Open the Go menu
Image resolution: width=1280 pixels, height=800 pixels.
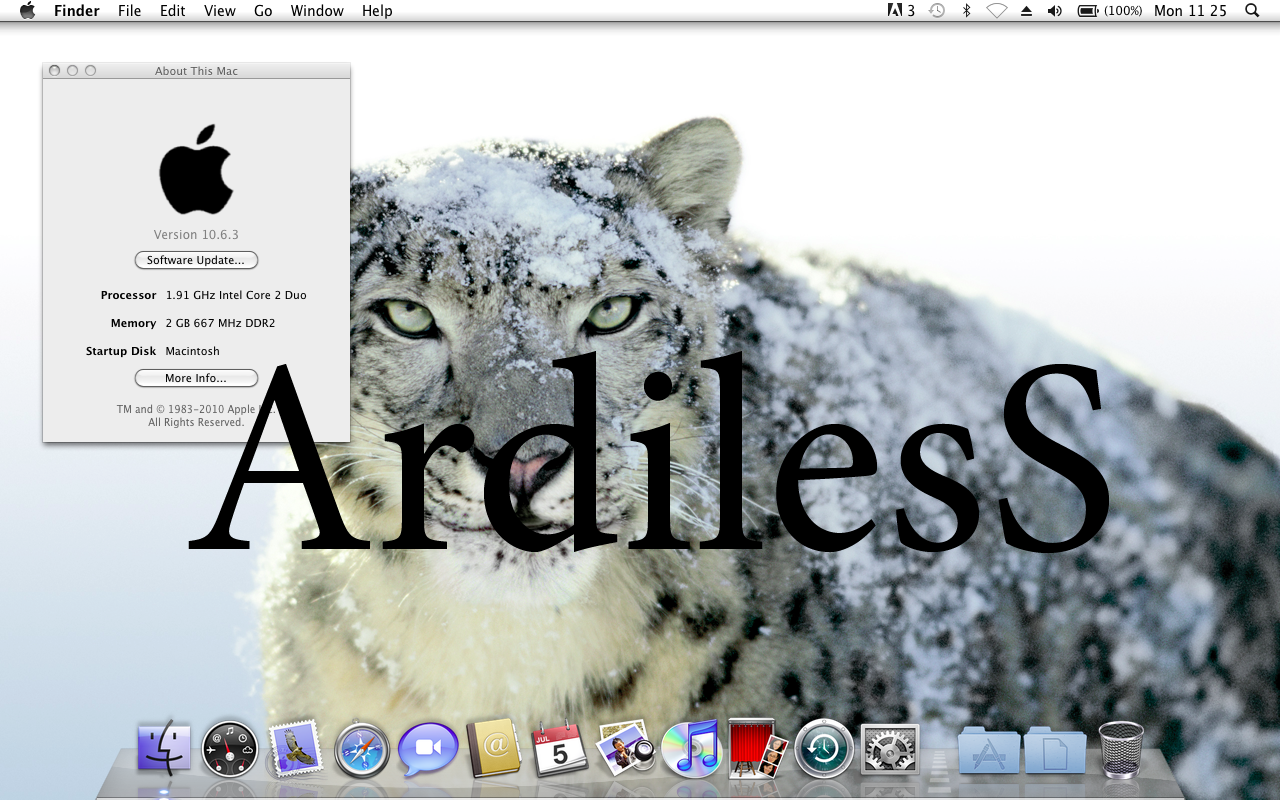point(263,11)
